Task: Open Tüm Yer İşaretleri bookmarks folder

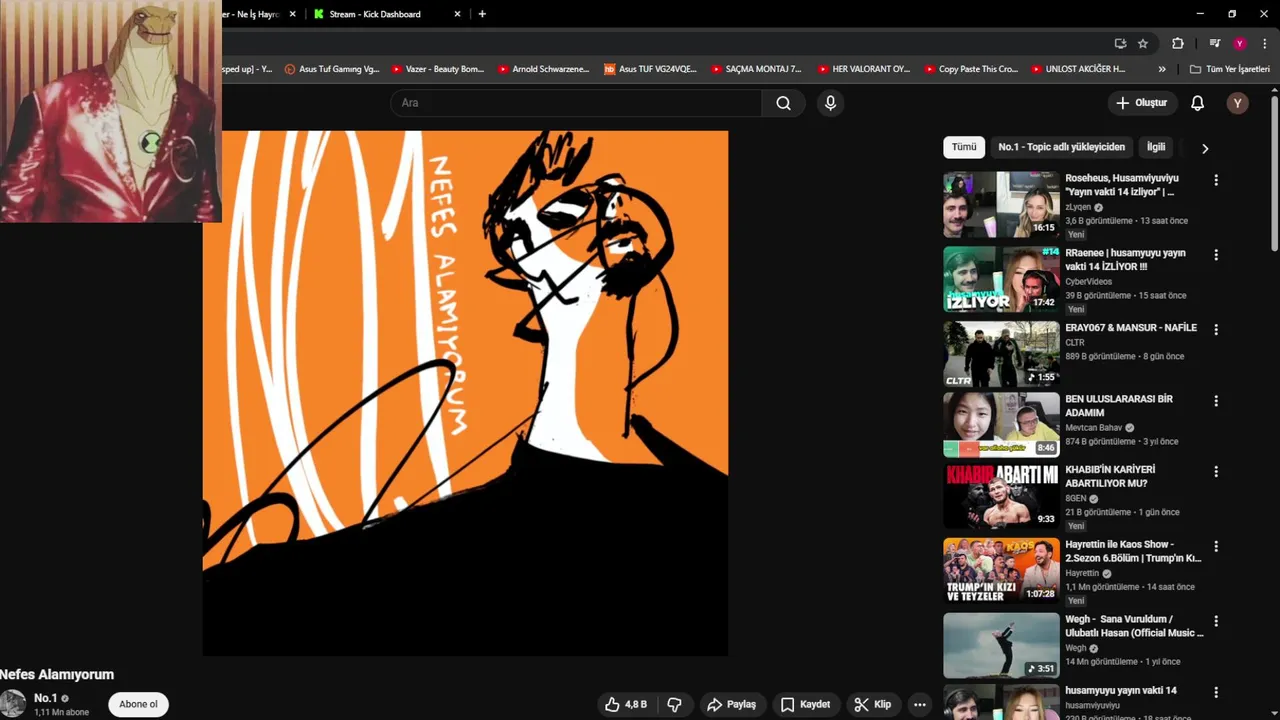Action: tap(1230, 69)
